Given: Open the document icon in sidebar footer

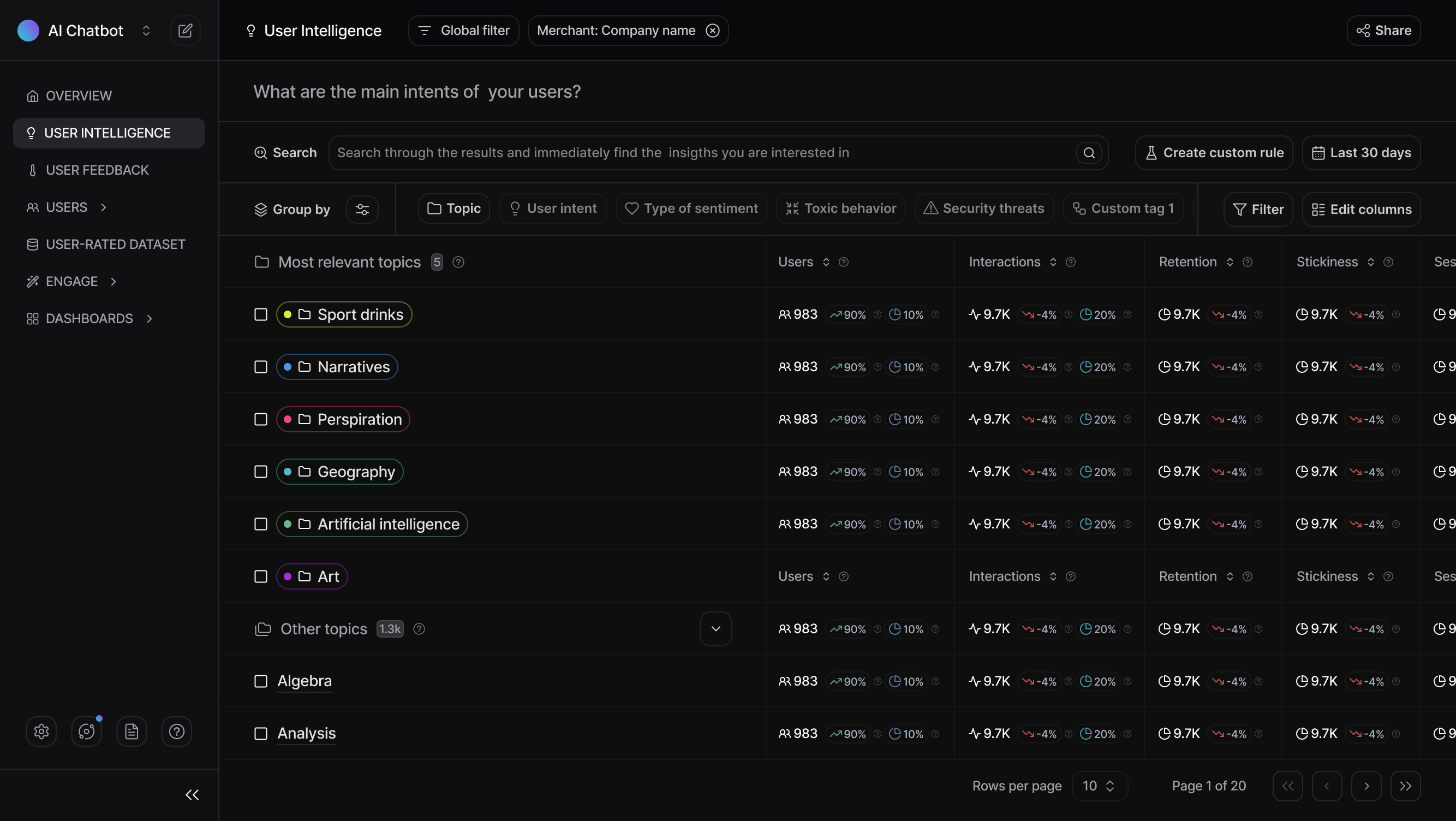Looking at the screenshot, I should [132, 731].
